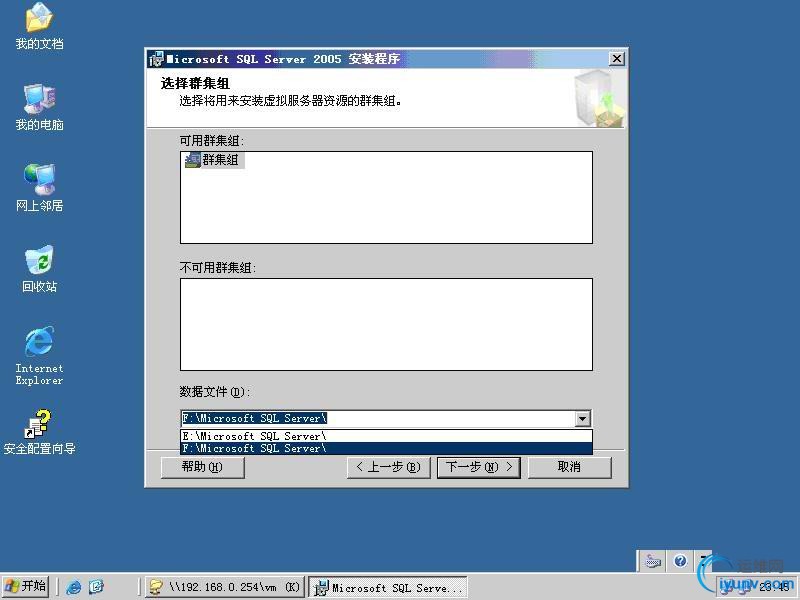Click inside the 不可用群集组 list box
The height and width of the screenshot is (600, 800).
pos(386,324)
